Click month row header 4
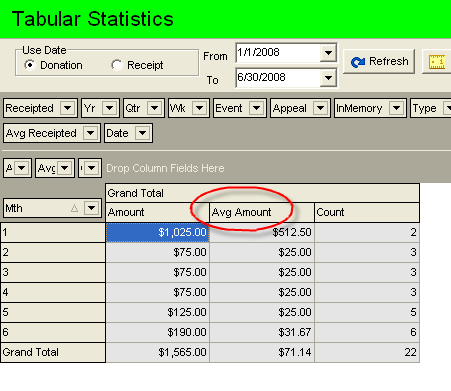 [53, 292]
